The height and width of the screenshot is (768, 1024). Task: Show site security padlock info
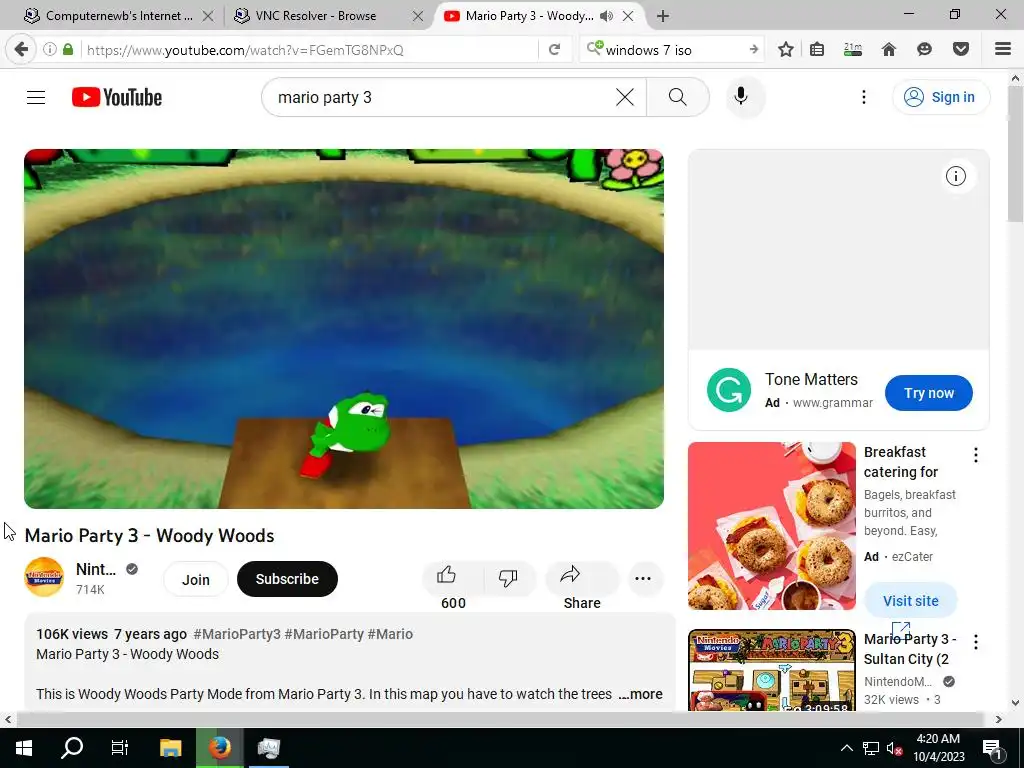point(68,49)
